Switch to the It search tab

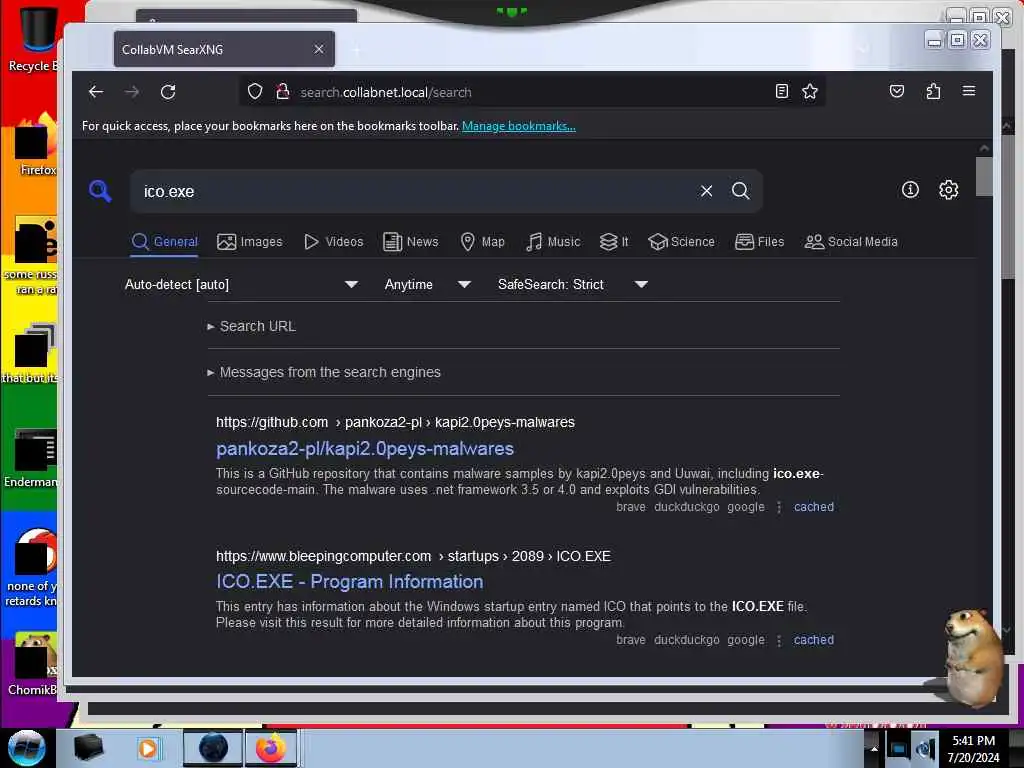(x=614, y=242)
